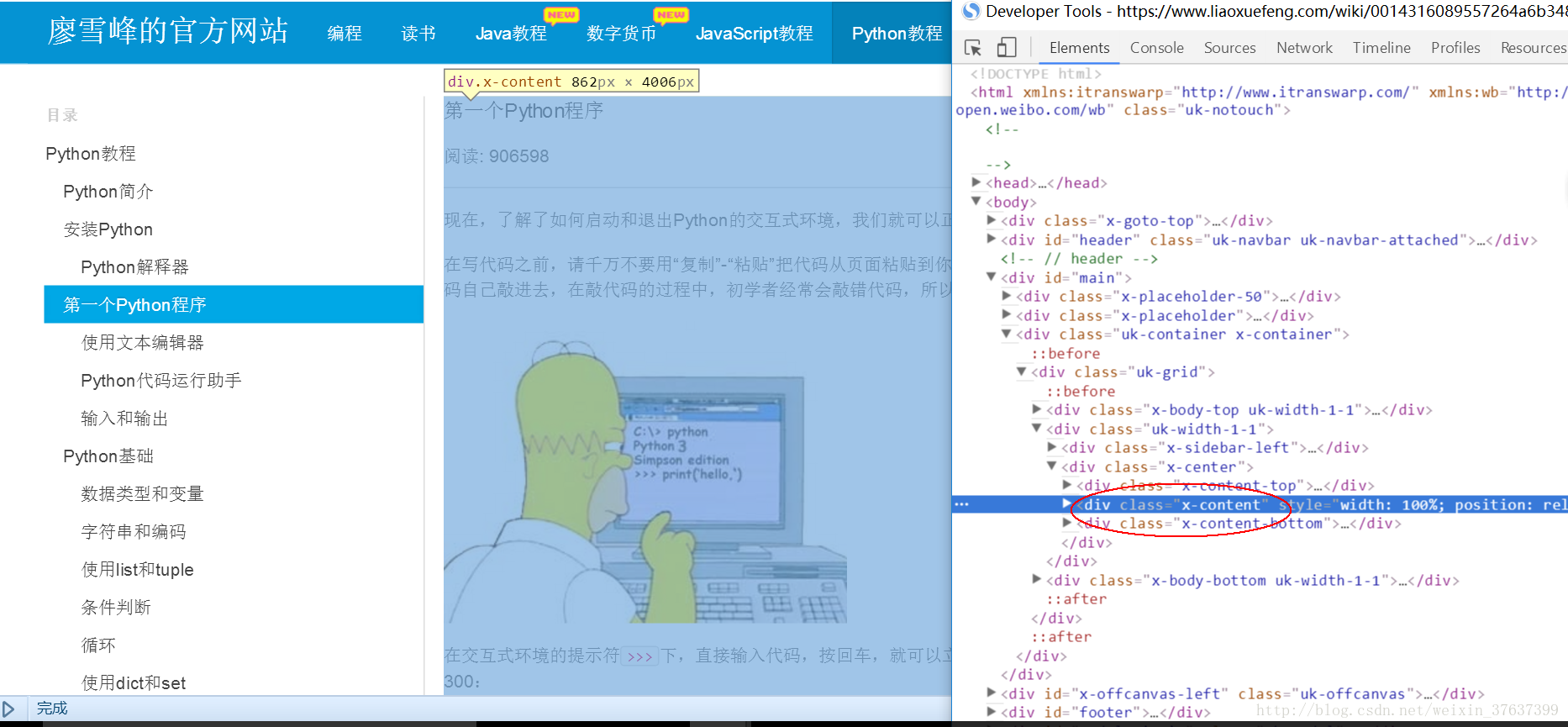Expand the x-body-top div node
Image resolution: width=1568 pixels, height=727 pixels.
pyautogui.click(x=1037, y=409)
